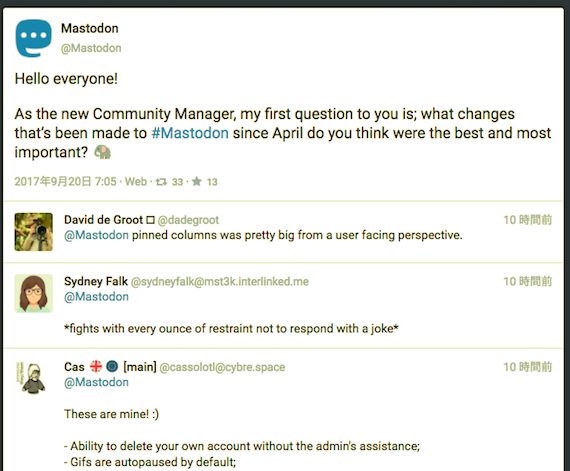Open @dadegroot profile handle
The image size is (570, 471).
point(188,220)
